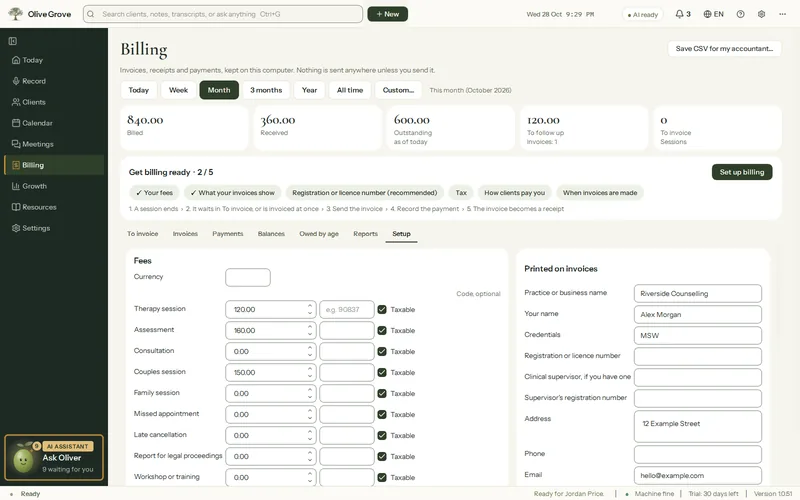Change language with the EN globe
Screen dimensions: 800x500
coord(713,14)
